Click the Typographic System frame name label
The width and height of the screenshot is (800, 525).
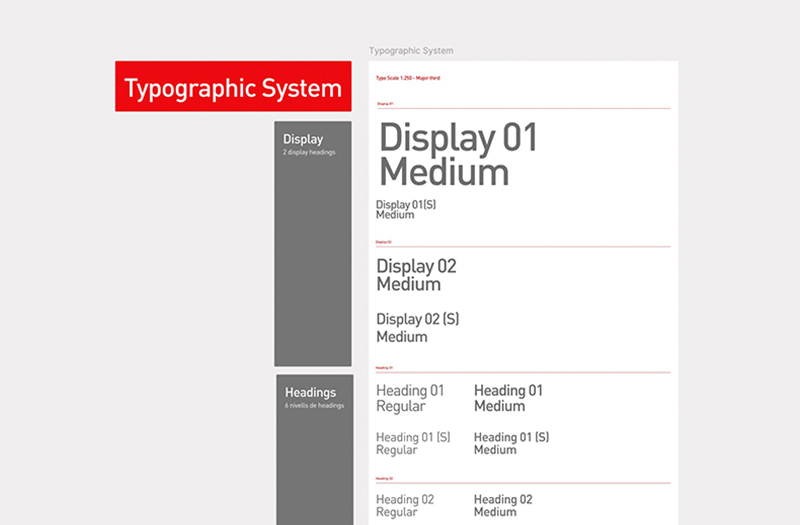410,50
